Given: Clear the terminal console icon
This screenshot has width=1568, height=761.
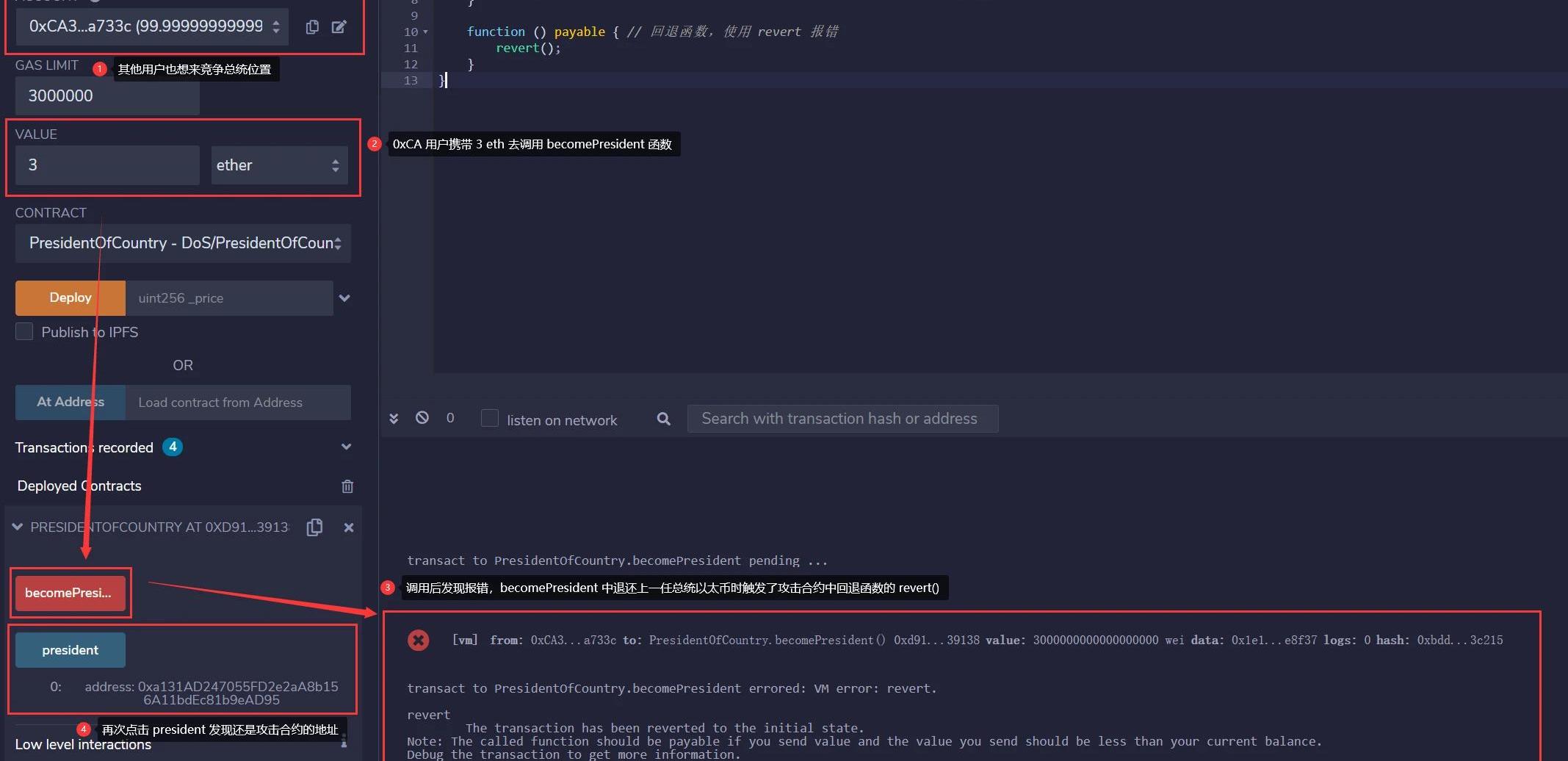Looking at the screenshot, I should click(422, 418).
